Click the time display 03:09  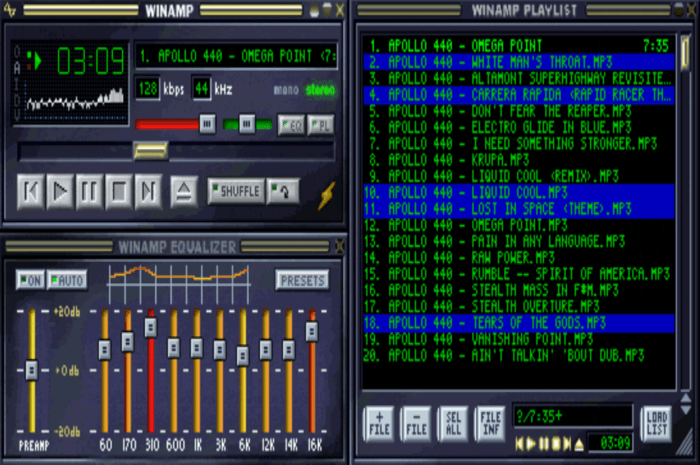[x=91, y=61]
